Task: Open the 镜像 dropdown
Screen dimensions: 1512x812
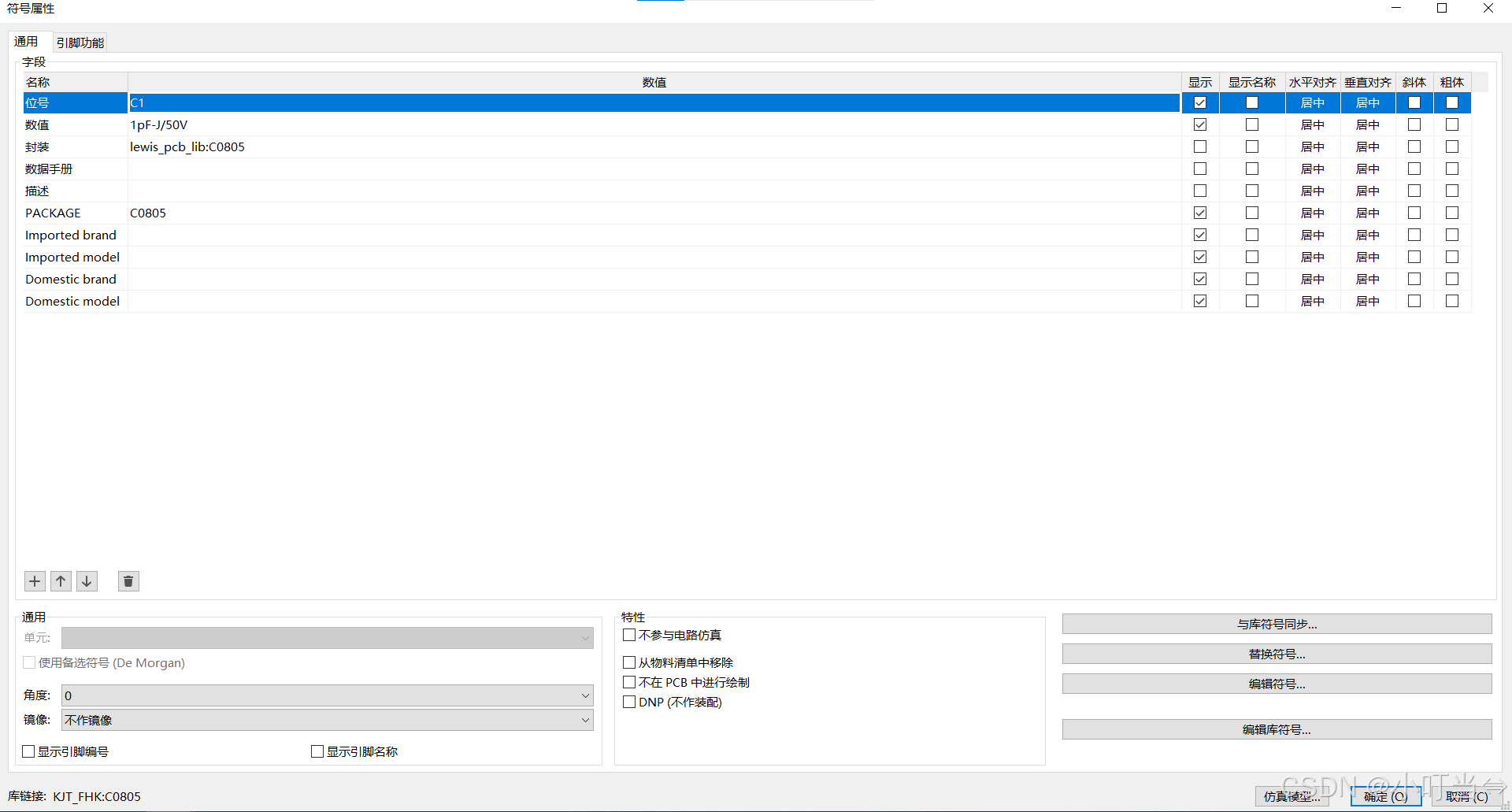Action: tap(327, 720)
